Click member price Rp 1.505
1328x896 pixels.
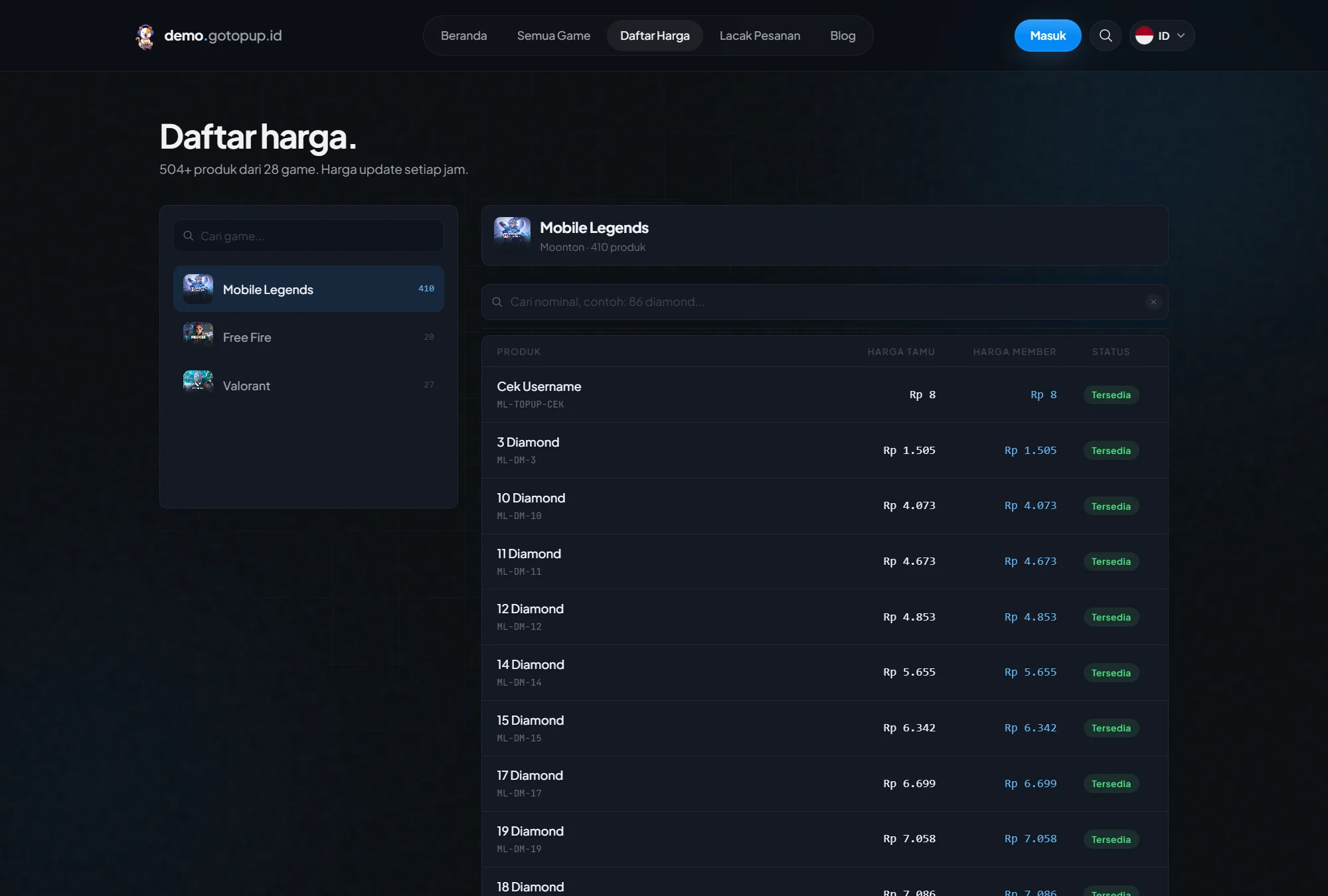click(x=1030, y=451)
